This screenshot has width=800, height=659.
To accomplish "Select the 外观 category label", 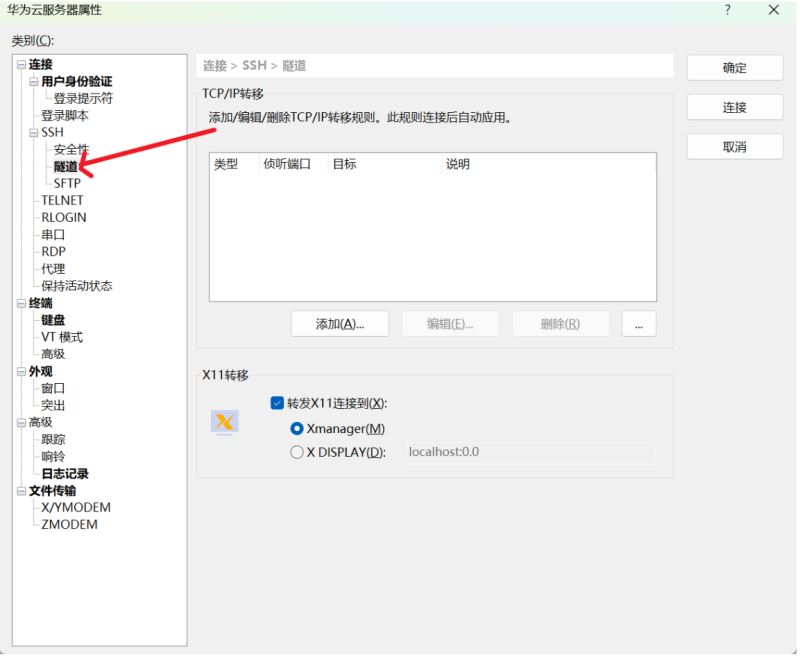I will (40, 372).
